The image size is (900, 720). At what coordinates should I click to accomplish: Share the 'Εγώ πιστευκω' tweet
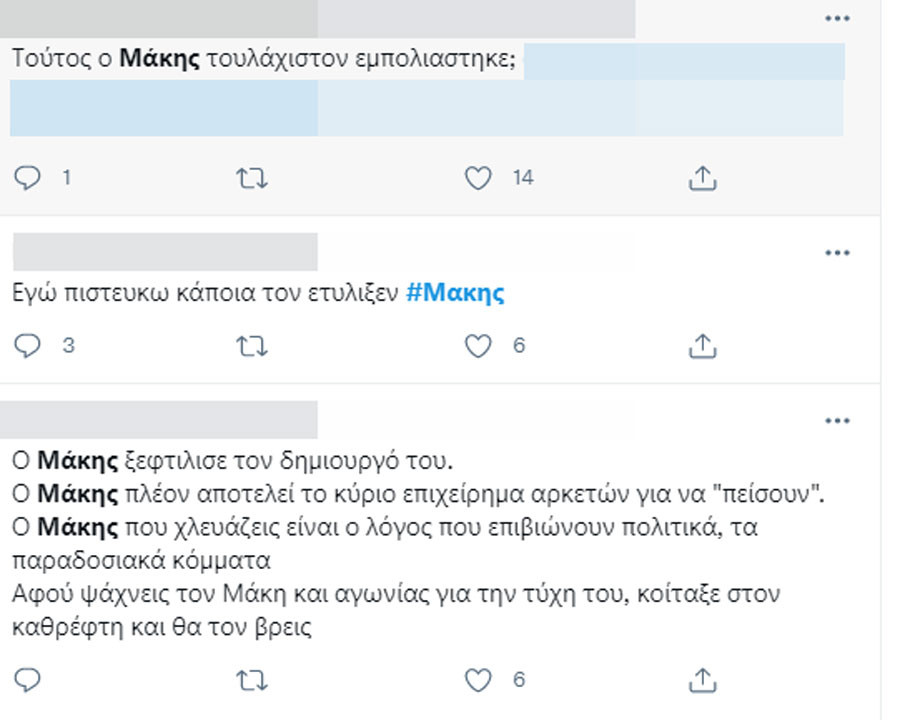[x=703, y=346]
